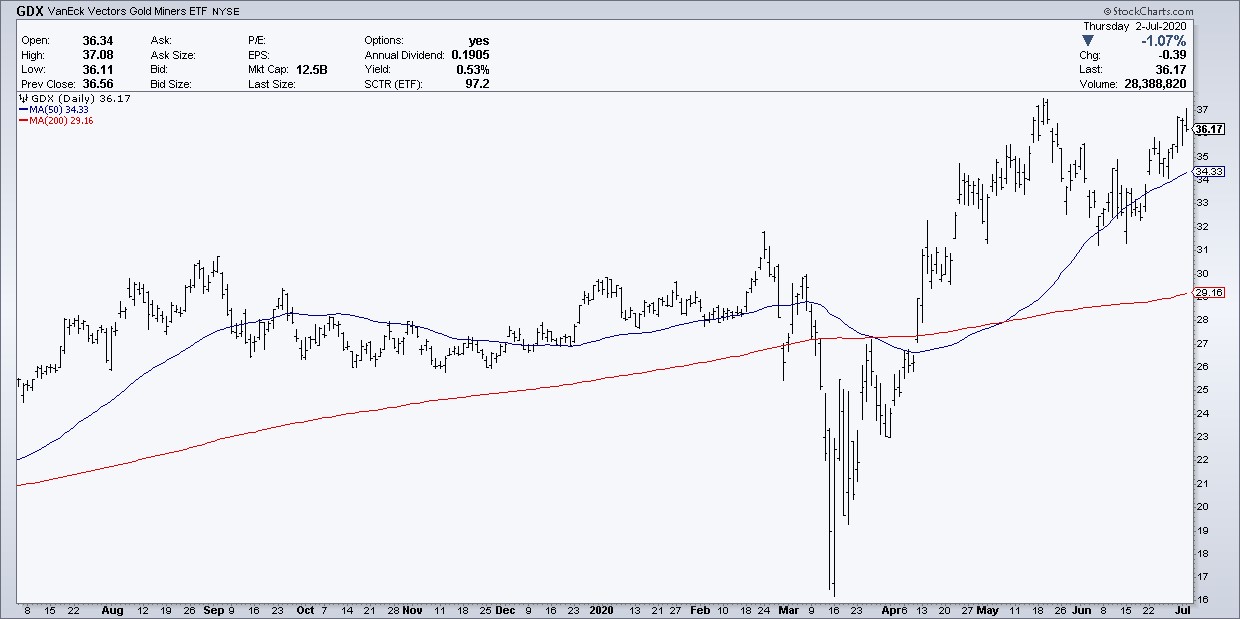Click the 25 price level on the axis

(x=1202, y=389)
